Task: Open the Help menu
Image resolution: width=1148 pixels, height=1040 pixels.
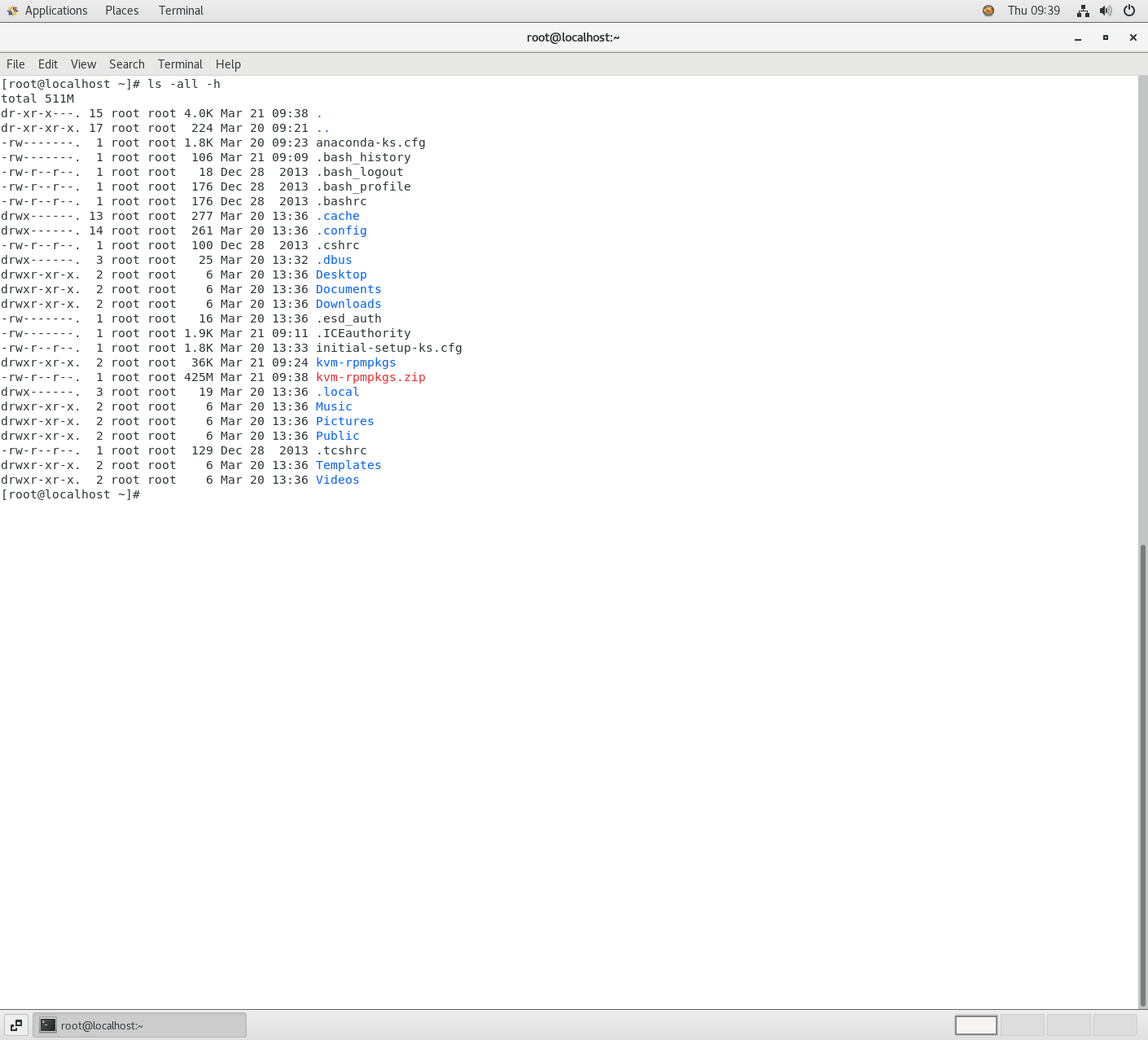Action: pos(228,64)
